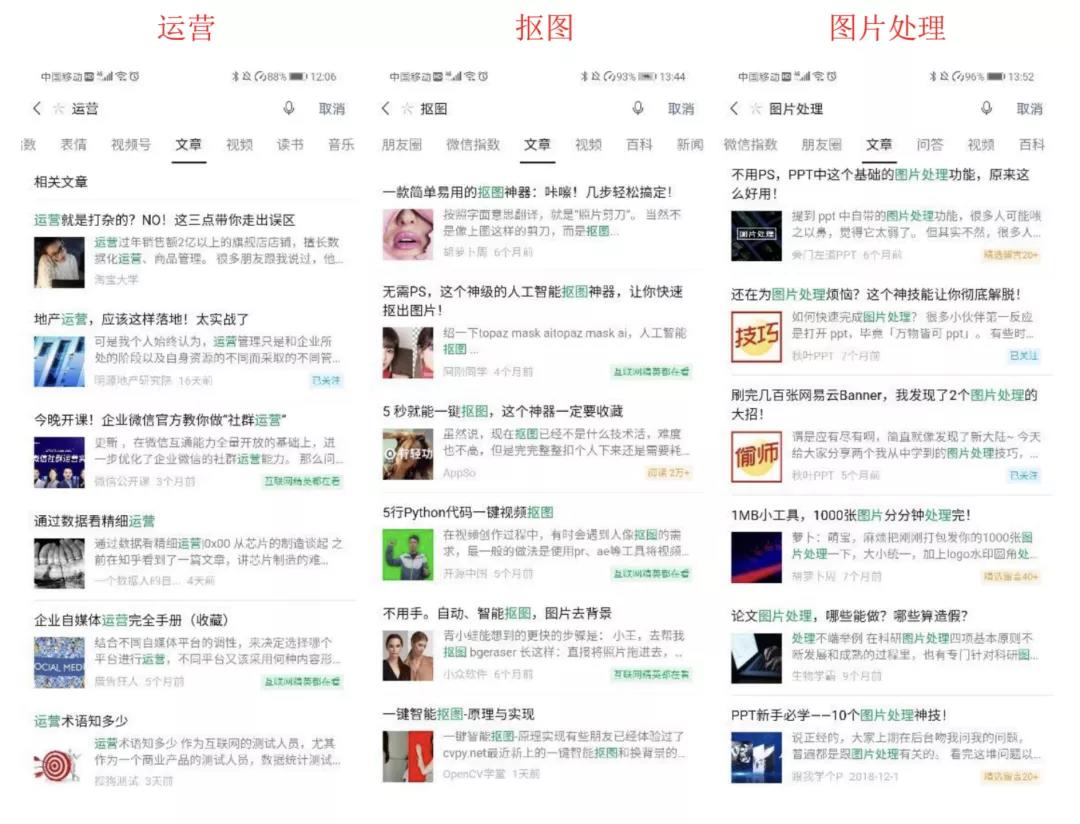Open article 地产运营,应该这样落地!太实战了
The image size is (1080, 824).
[189, 351]
